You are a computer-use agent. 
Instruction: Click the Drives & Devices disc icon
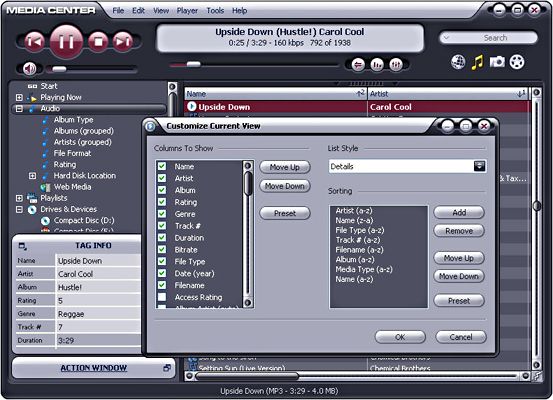(32, 210)
